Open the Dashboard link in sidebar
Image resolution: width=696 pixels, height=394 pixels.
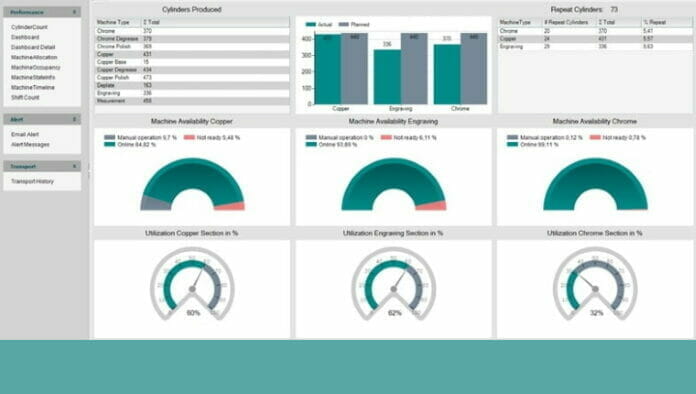tap(25, 37)
